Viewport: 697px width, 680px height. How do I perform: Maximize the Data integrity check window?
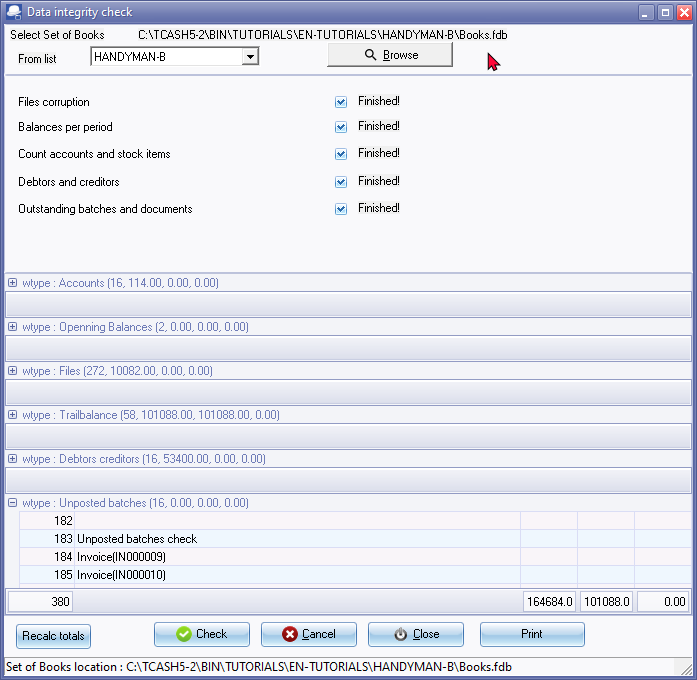pyautogui.click(x=664, y=12)
